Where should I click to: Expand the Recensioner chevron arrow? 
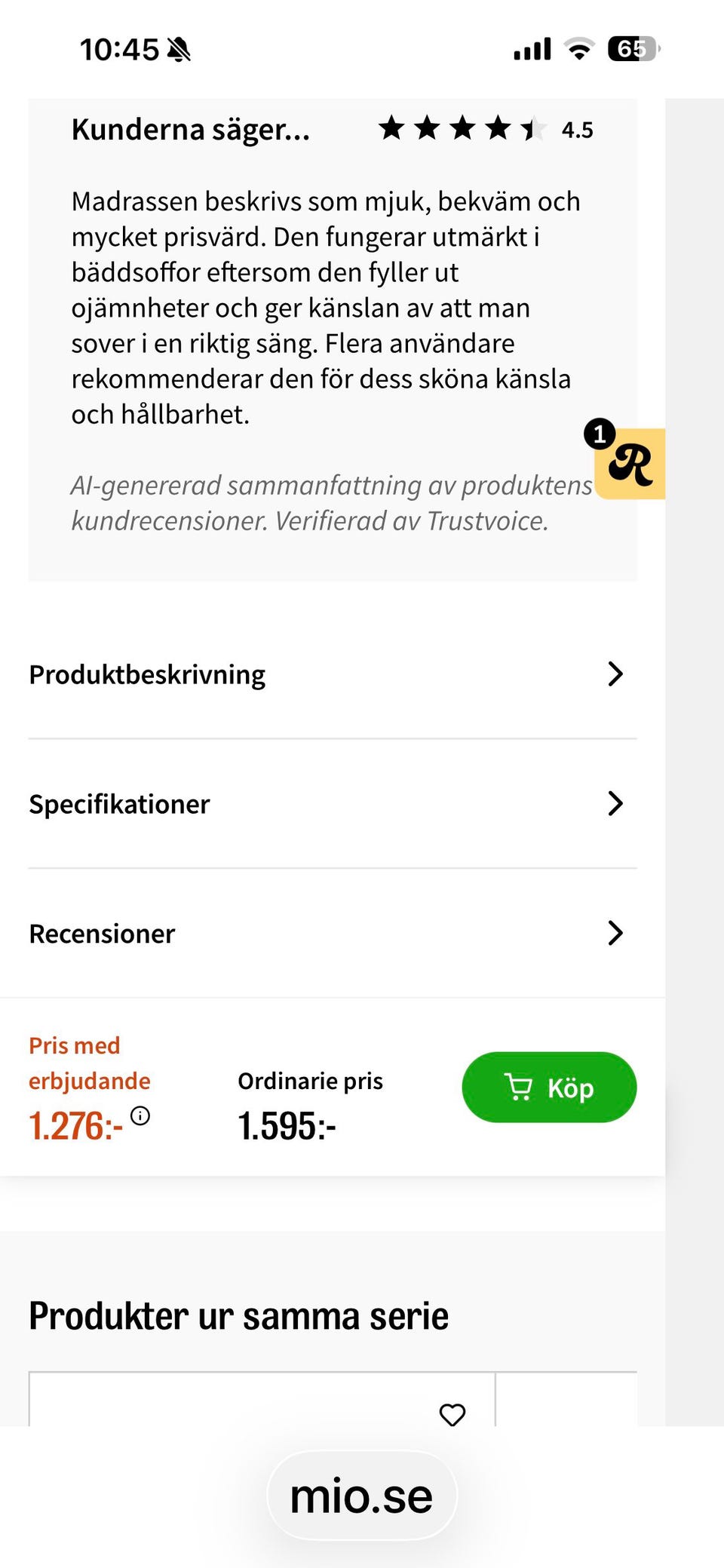[615, 934]
